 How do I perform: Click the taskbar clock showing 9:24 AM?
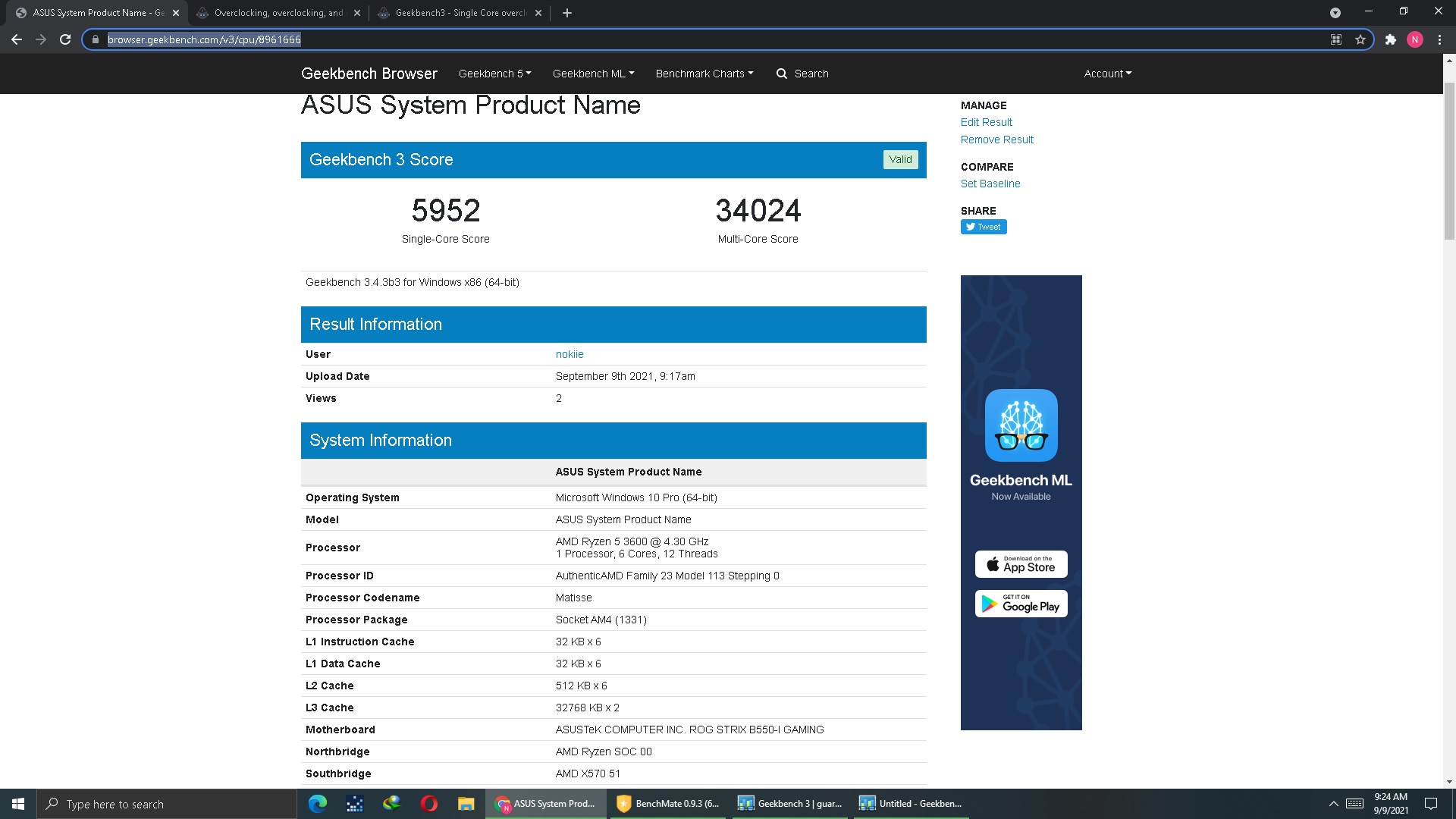(1391, 804)
